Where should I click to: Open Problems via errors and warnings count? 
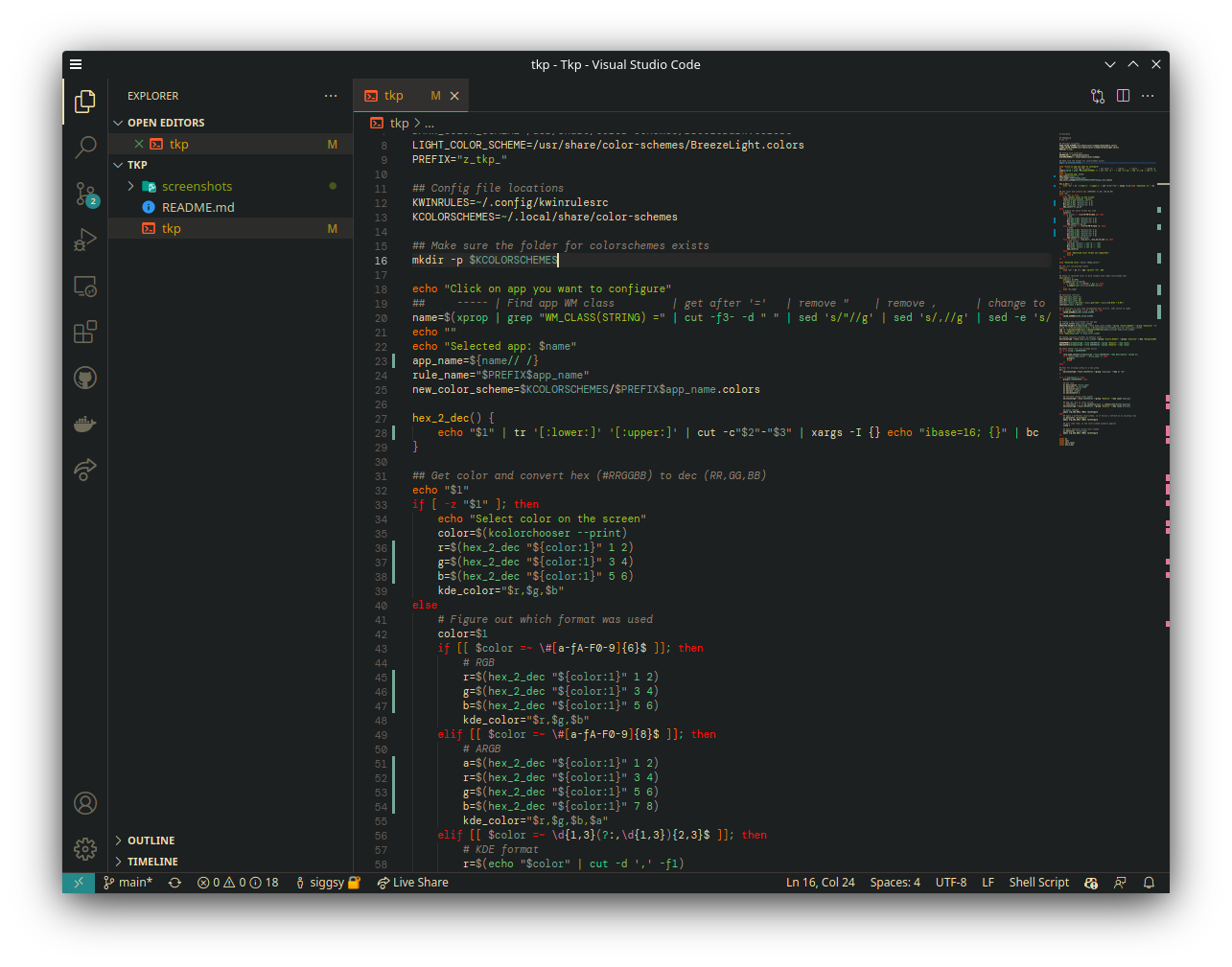[238, 883]
